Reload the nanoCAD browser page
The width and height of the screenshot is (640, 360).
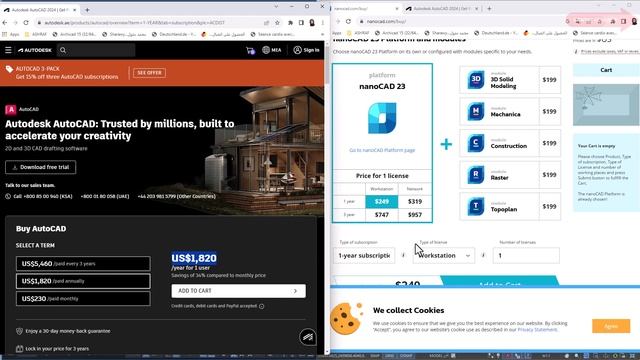(348, 21)
